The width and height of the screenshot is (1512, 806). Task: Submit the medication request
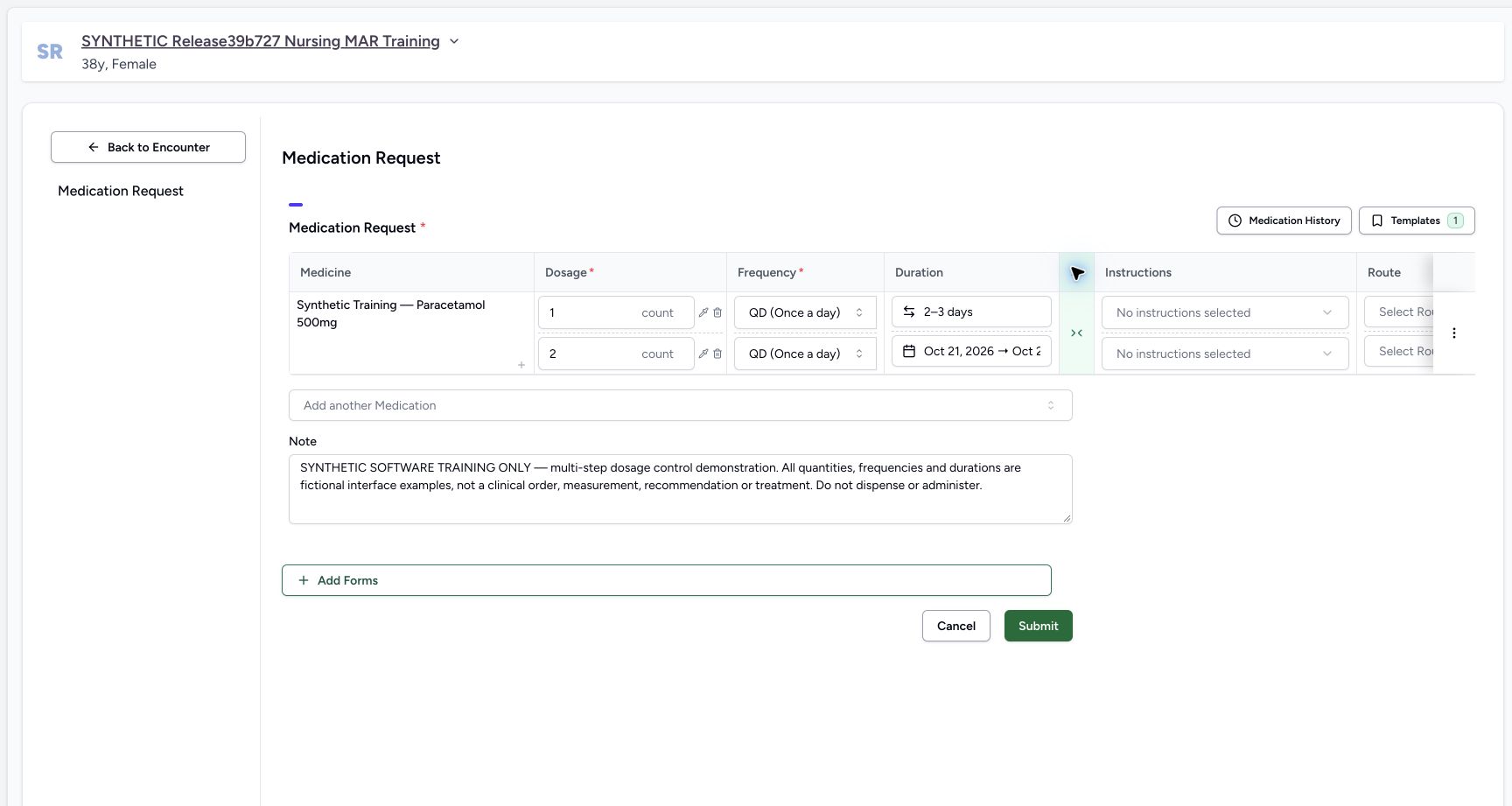[1038, 626]
